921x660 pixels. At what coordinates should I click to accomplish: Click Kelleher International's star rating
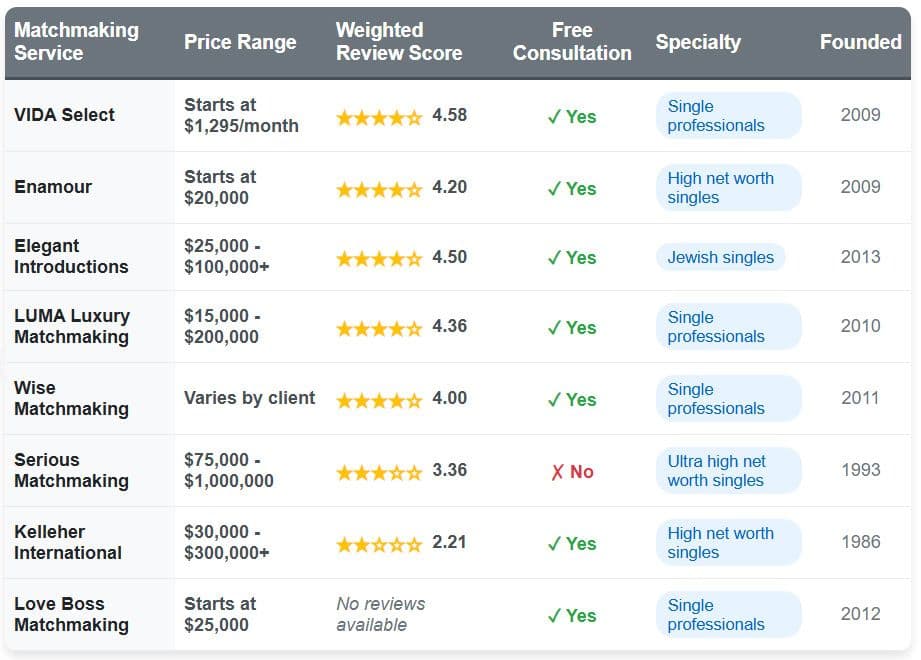pos(379,544)
